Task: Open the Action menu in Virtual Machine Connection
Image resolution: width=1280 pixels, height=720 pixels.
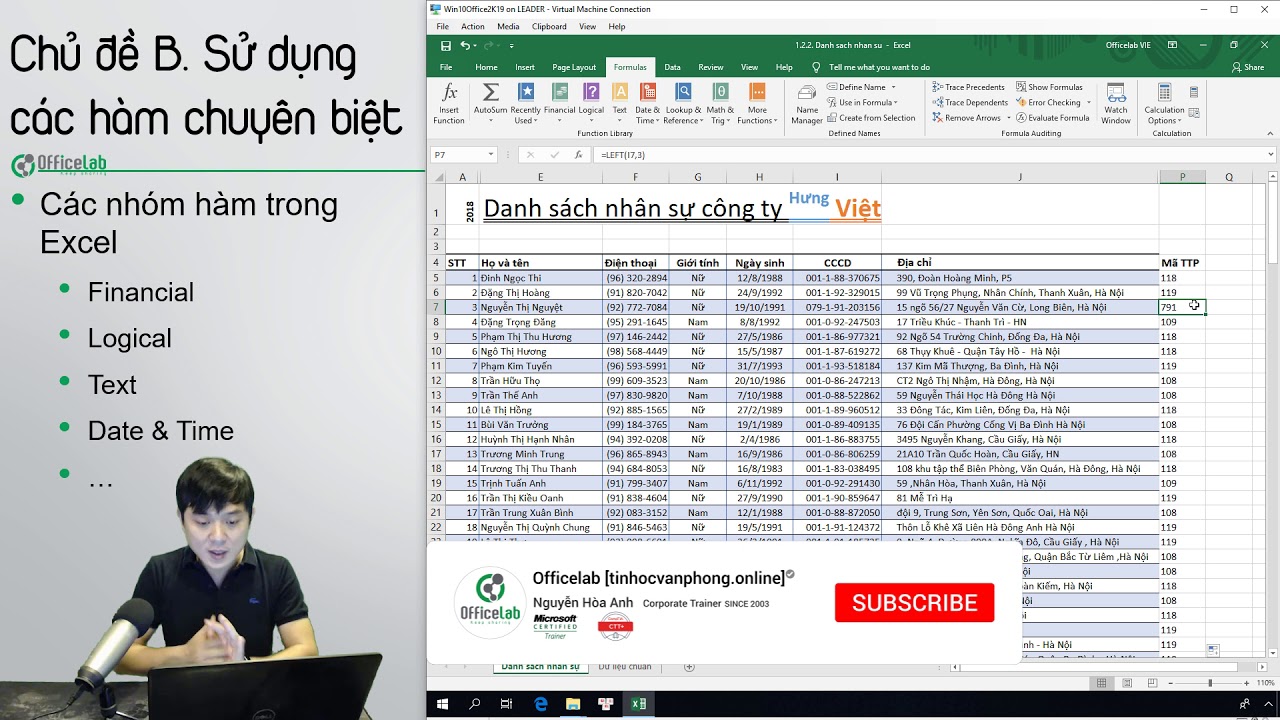Action: click(x=473, y=27)
